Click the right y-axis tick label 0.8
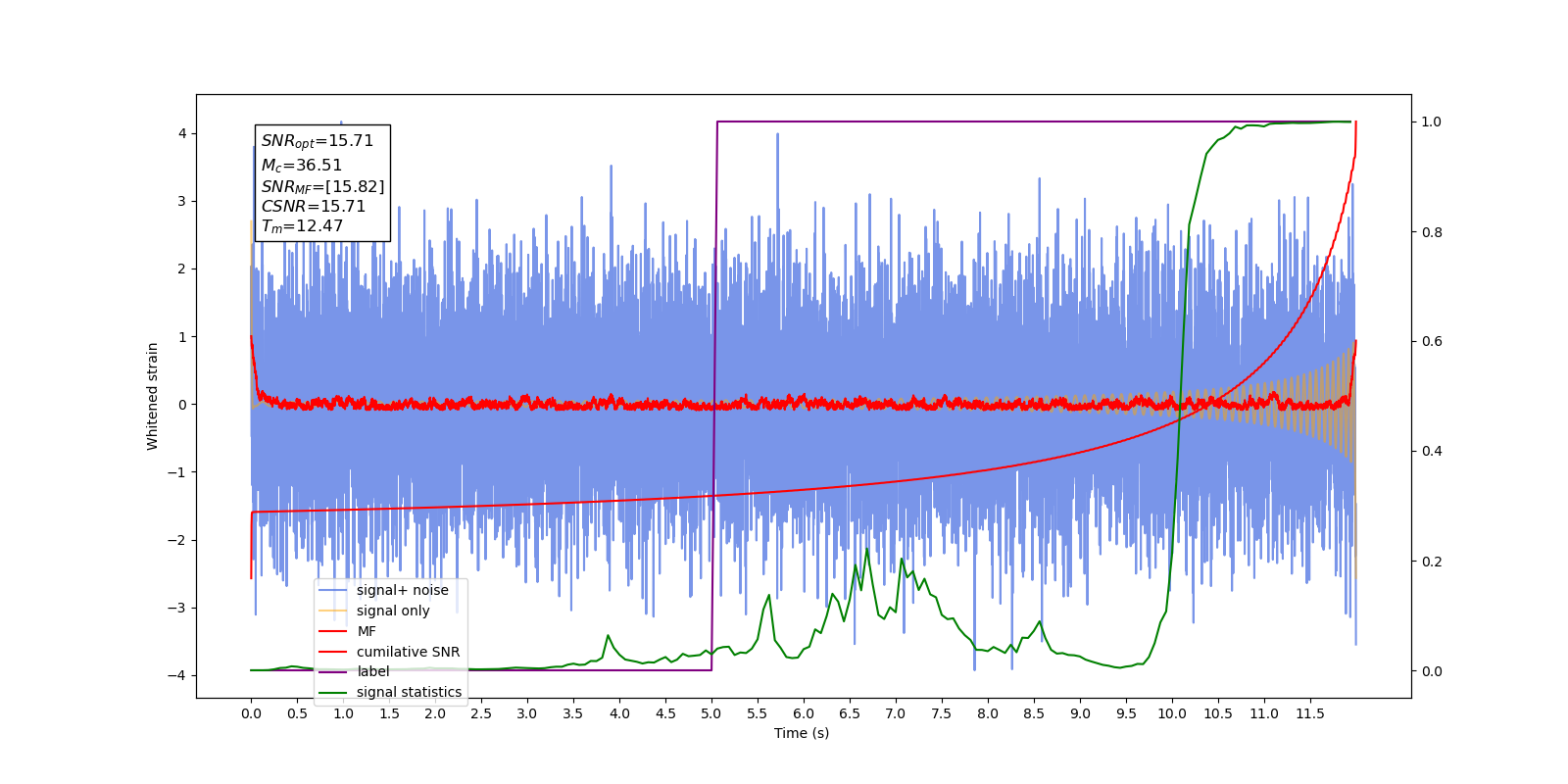 point(1432,232)
